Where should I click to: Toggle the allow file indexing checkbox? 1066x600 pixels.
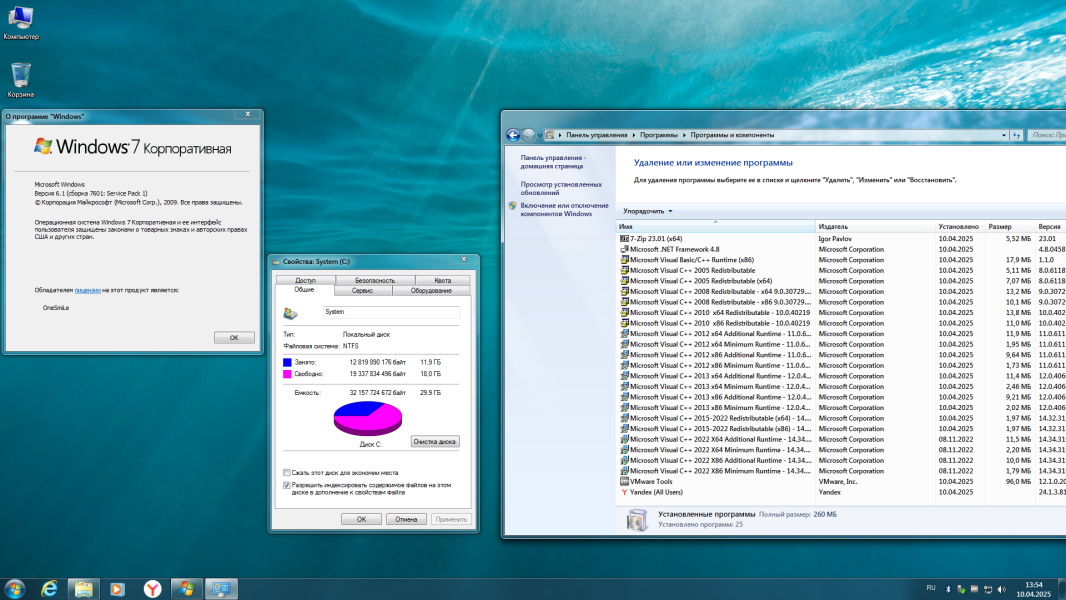coord(287,485)
